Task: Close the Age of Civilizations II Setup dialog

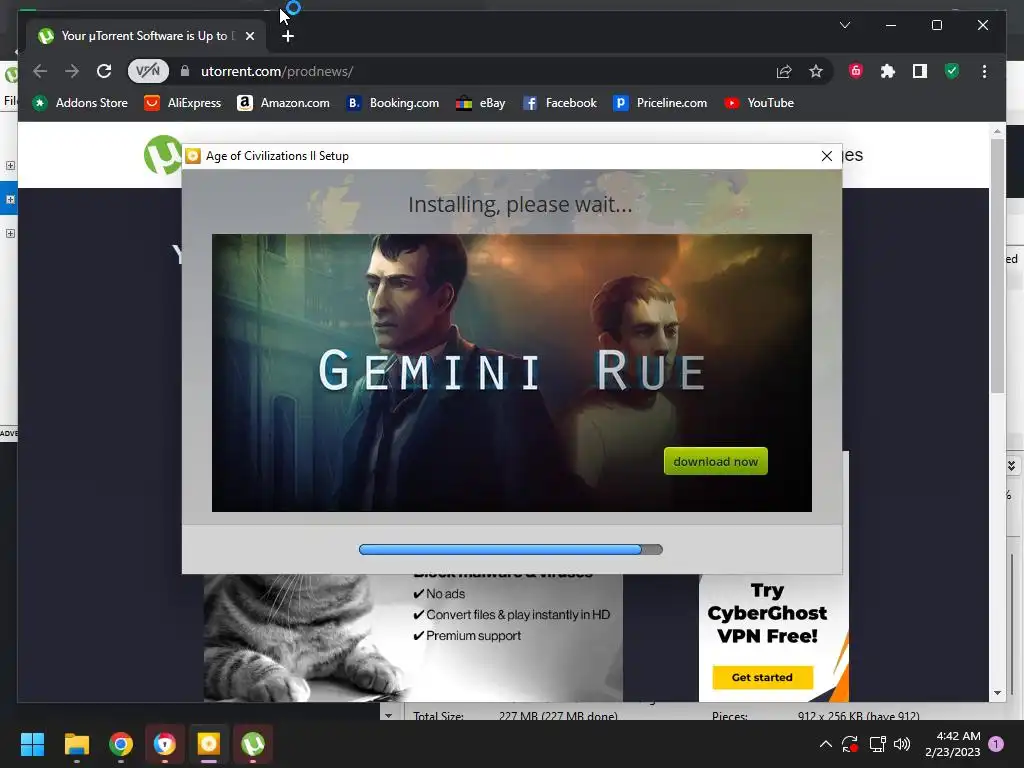Action: click(826, 156)
